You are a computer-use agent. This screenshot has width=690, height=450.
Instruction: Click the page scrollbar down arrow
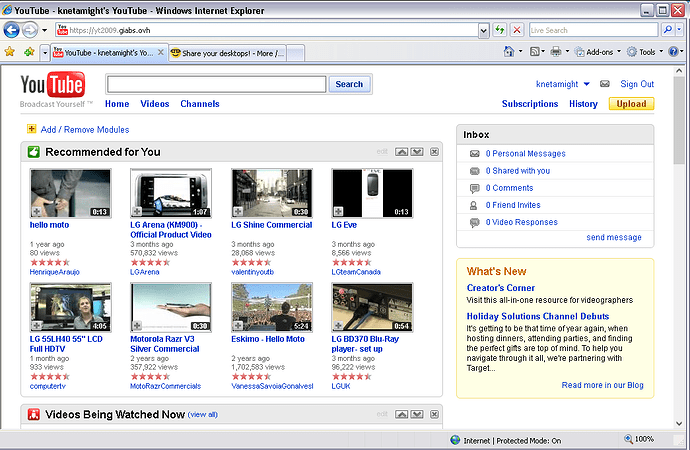click(x=679, y=424)
